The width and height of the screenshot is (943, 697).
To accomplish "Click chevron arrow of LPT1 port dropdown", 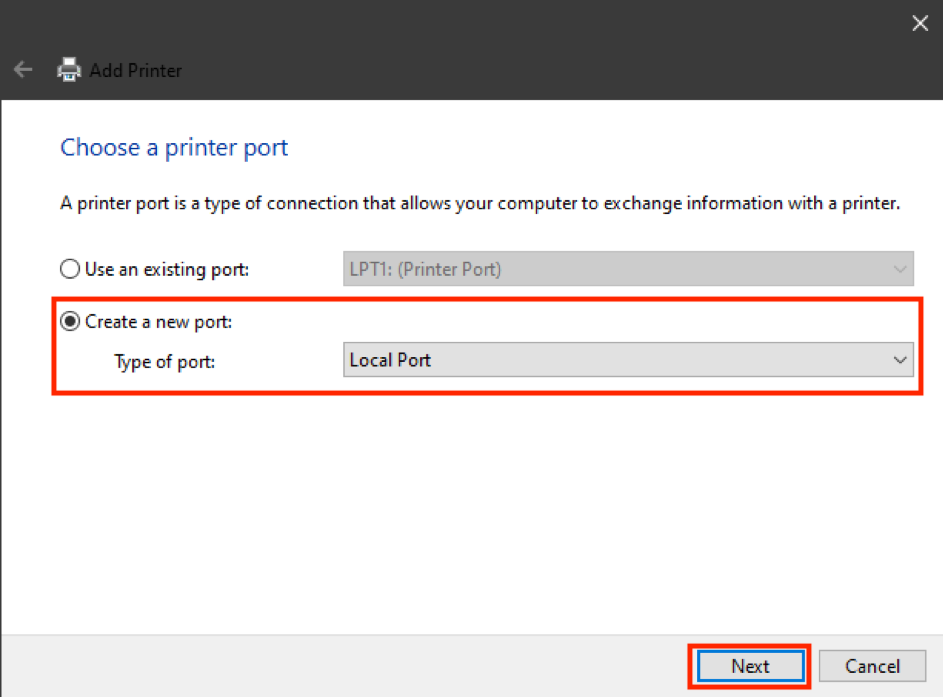I will pos(900,269).
